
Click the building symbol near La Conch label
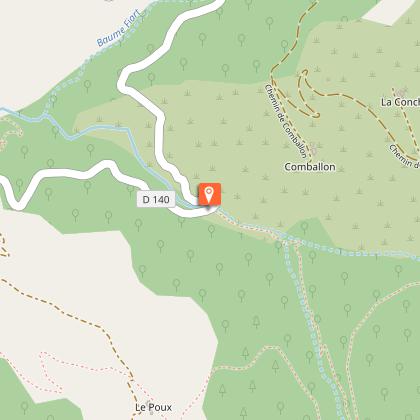coord(403,91)
